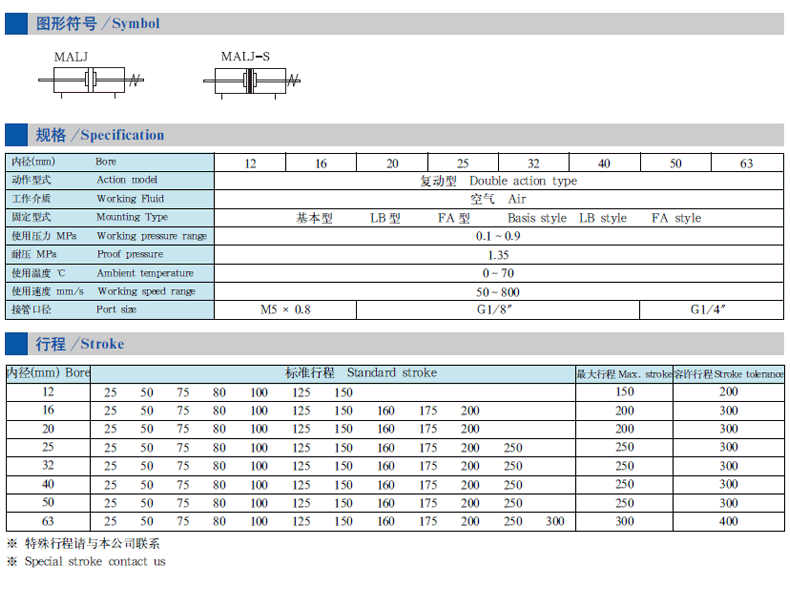Select the bore value 16 in Specification table
The image size is (790, 597).
click(x=321, y=163)
